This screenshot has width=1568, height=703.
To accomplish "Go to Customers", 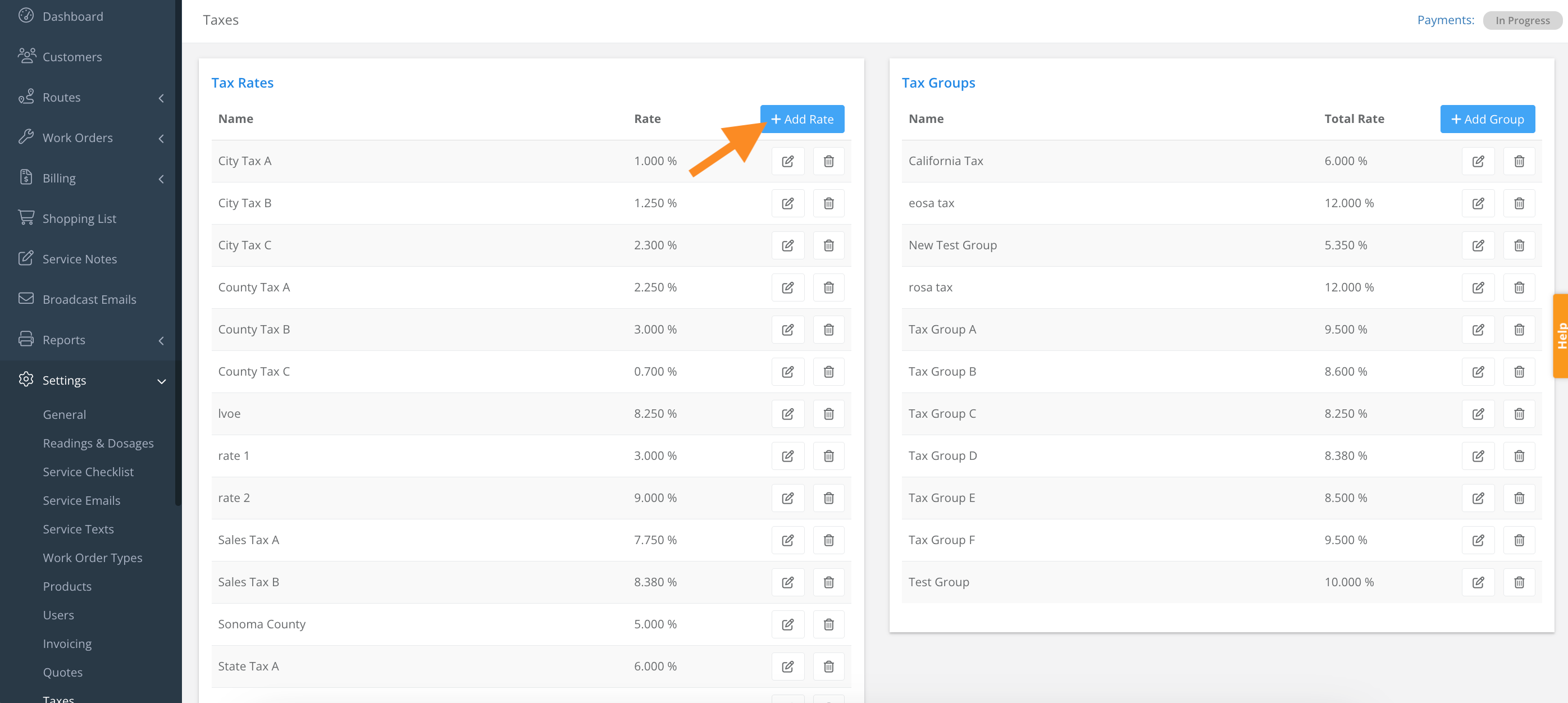I will 72,57.
